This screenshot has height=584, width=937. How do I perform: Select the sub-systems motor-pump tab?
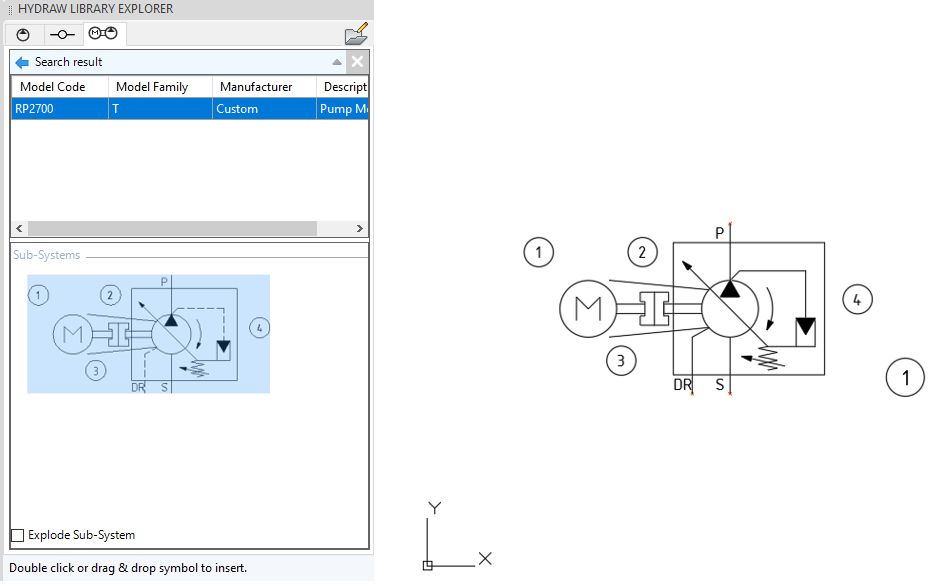coord(104,34)
